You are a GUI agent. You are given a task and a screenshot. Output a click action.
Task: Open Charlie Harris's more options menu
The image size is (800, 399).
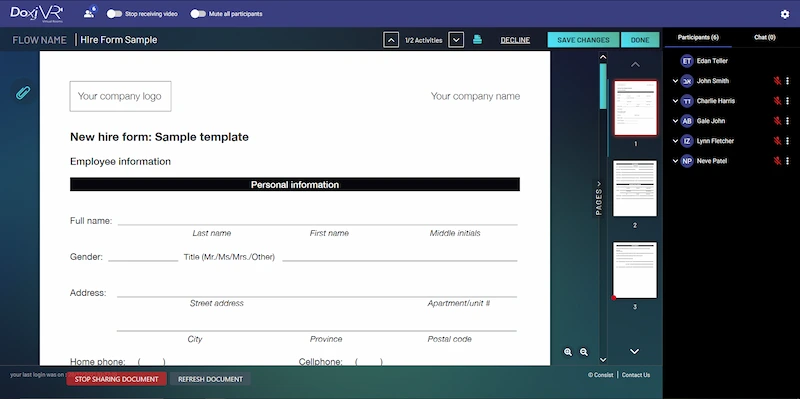click(x=788, y=101)
